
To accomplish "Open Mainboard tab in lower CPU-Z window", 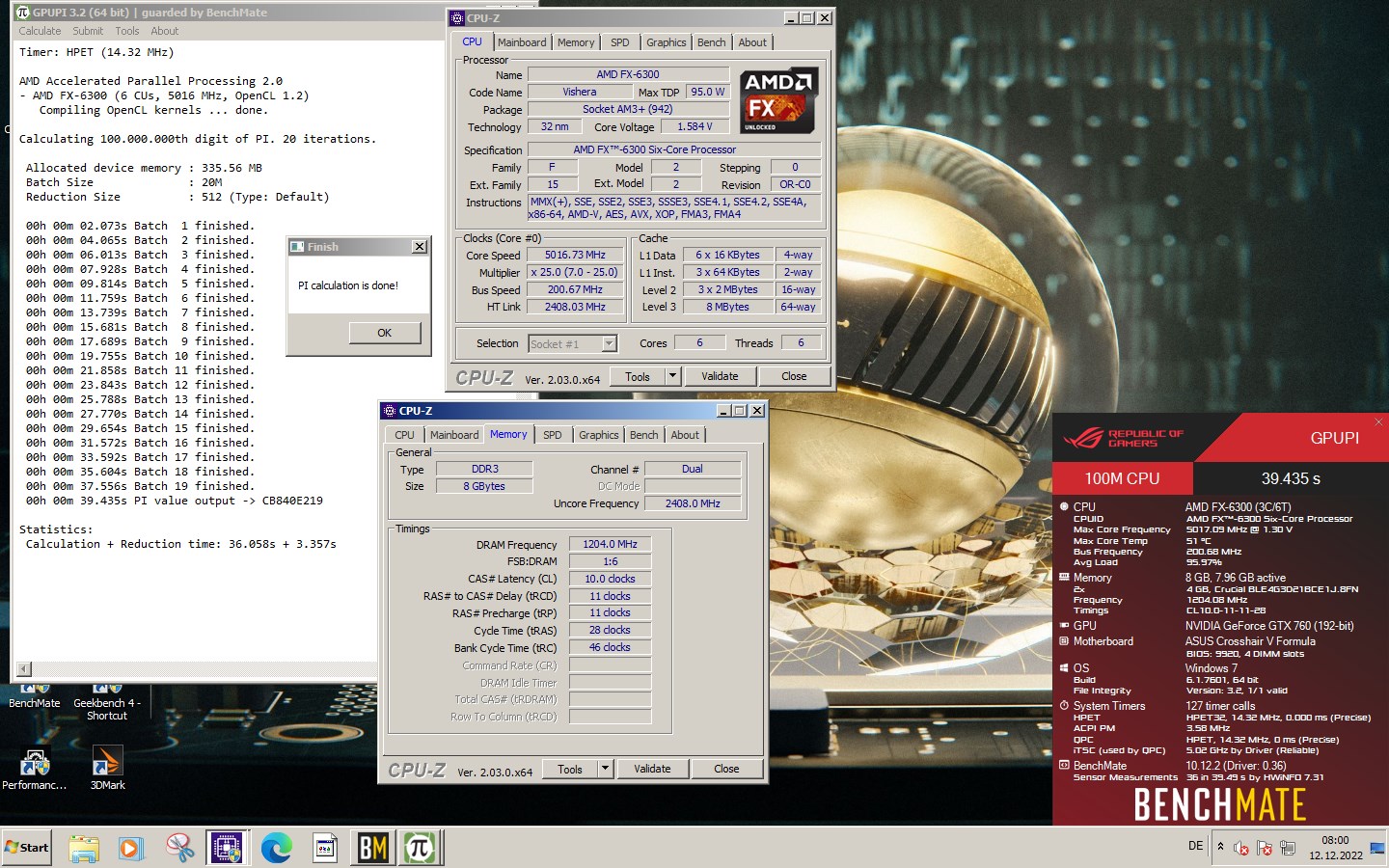I will tap(454, 435).
